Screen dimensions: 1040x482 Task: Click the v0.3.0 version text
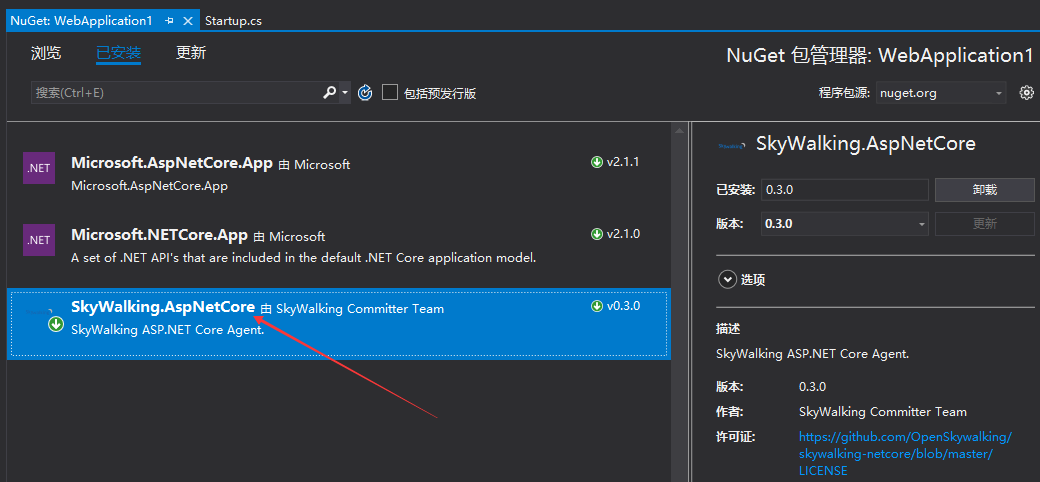pos(623,306)
